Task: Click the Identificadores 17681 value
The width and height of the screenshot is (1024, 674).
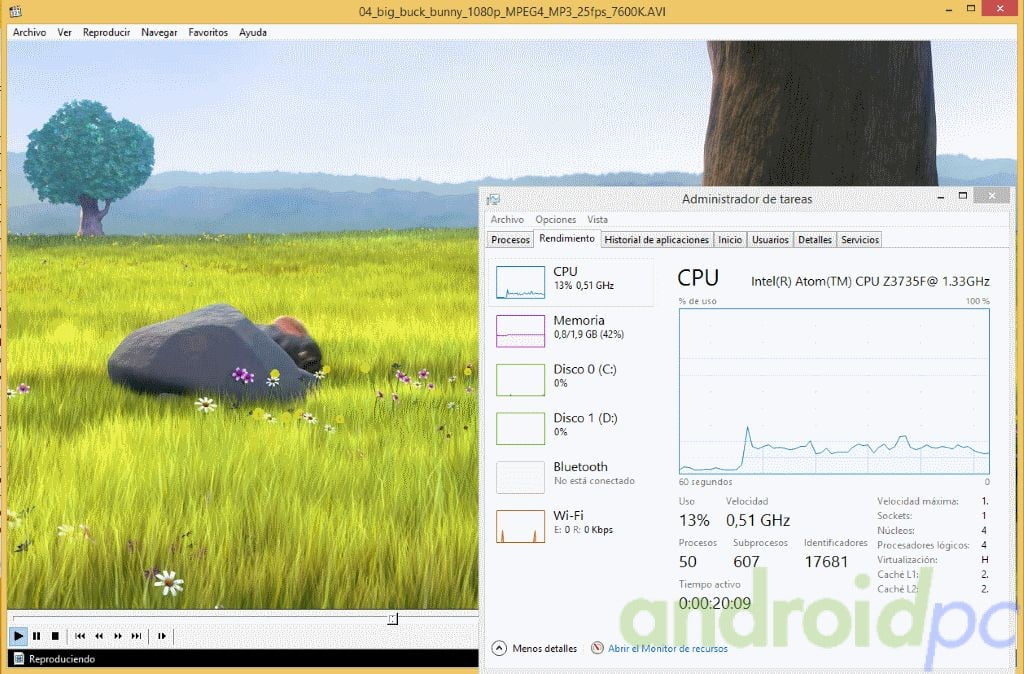Action: [826, 562]
